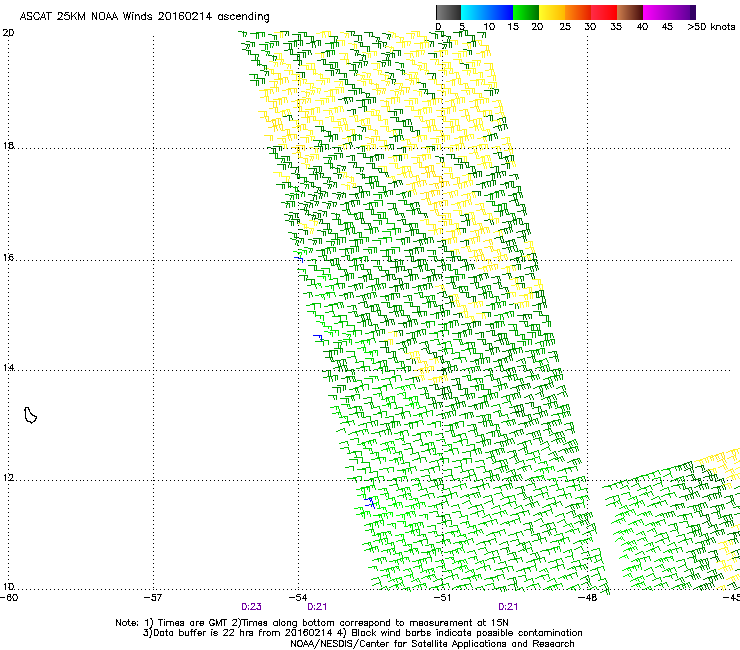Click the legend scale label '40'

coord(642,27)
